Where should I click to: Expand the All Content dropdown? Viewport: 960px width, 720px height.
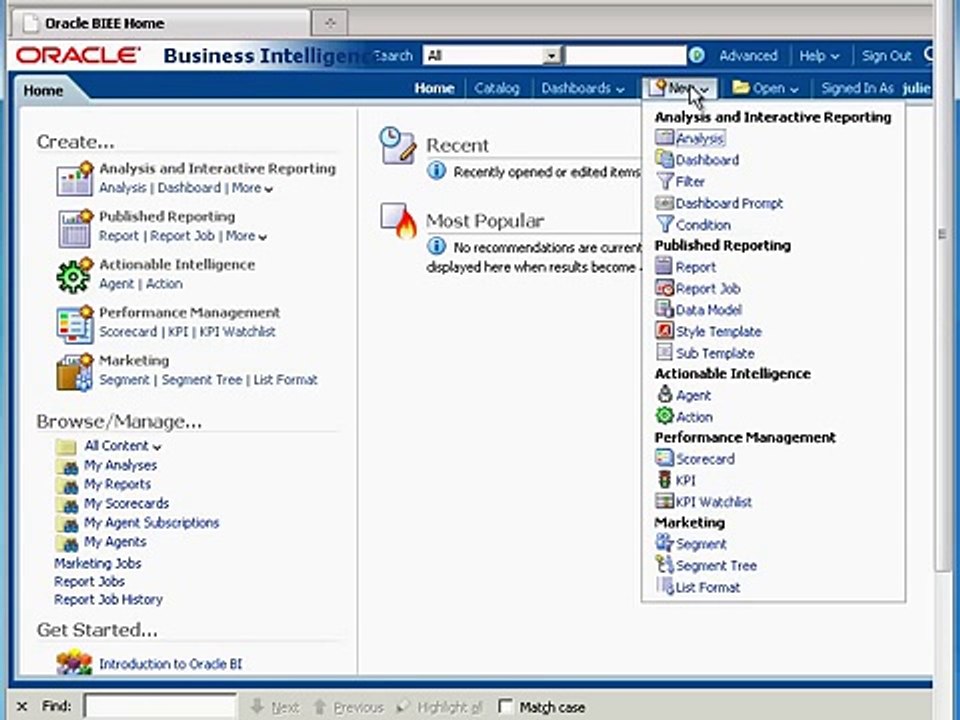tap(122, 446)
